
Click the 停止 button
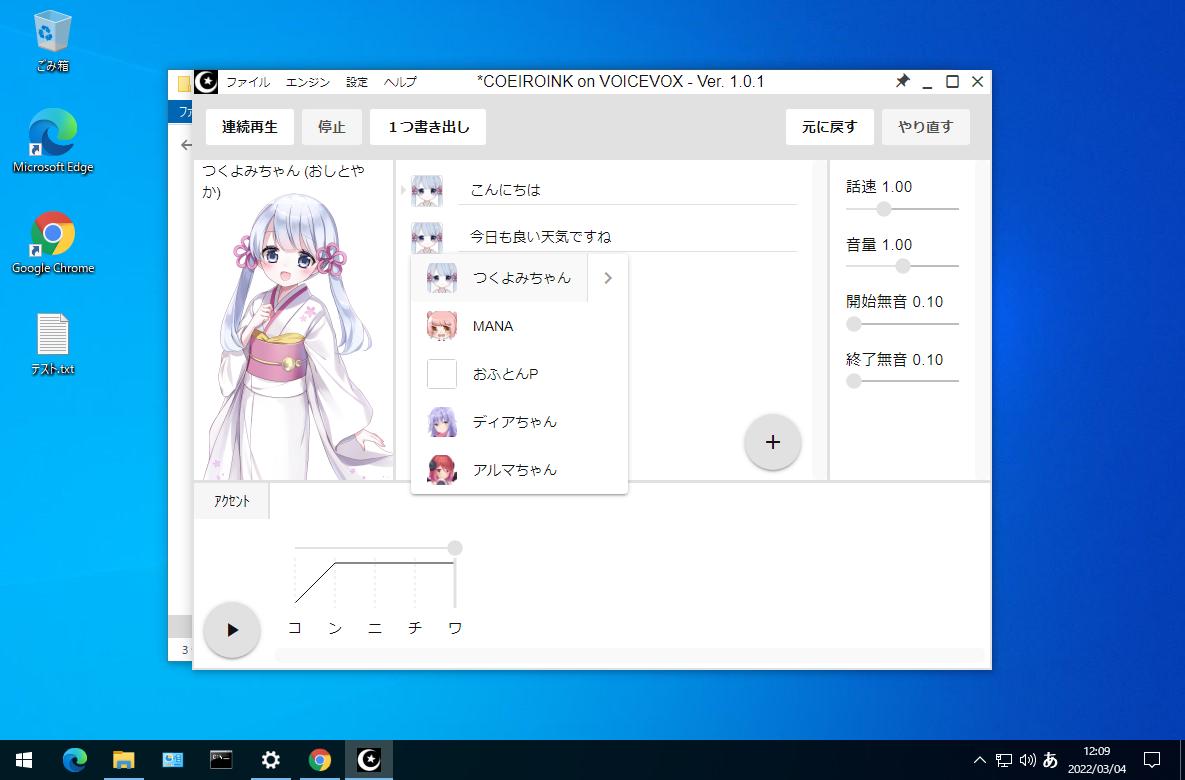coord(332,127)
